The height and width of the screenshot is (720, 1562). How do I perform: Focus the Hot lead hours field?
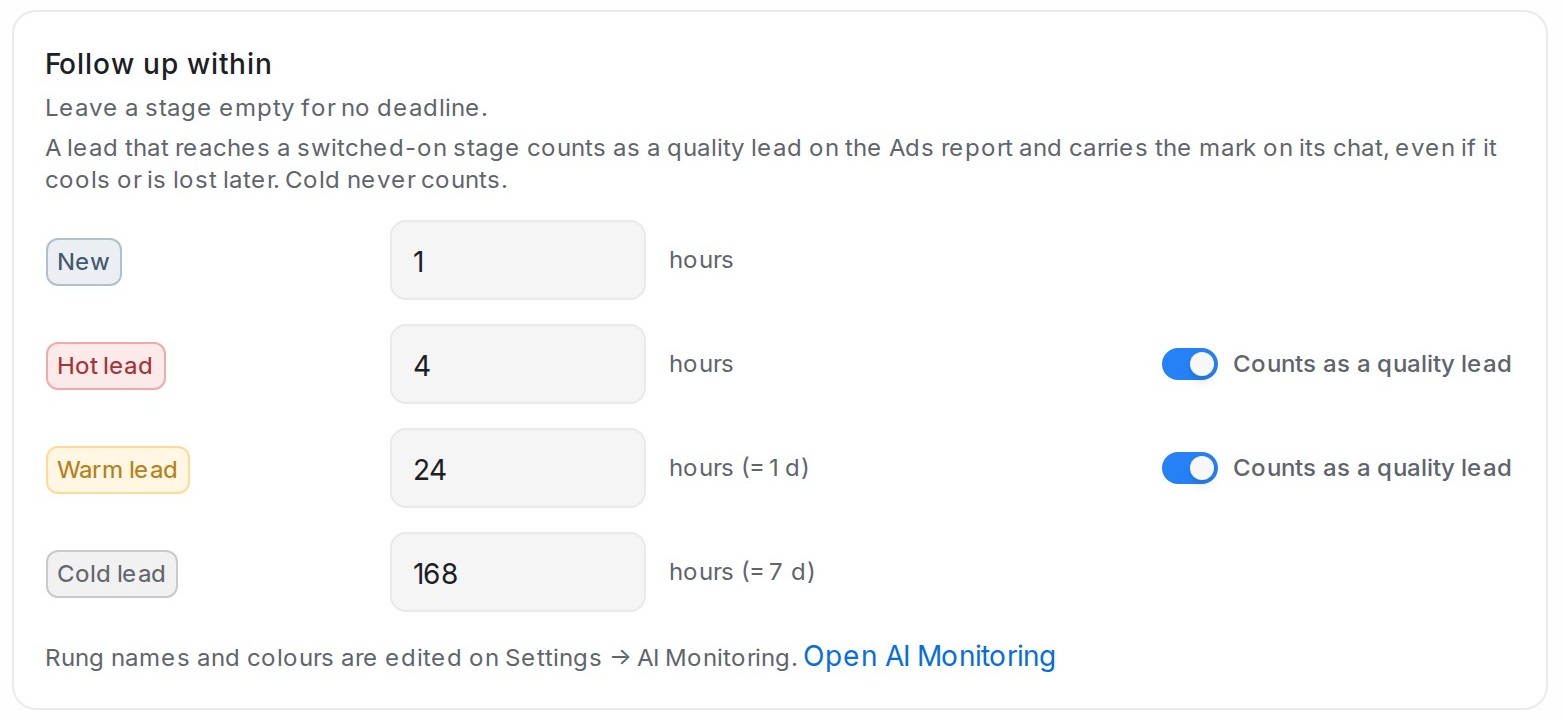point(518,364)
